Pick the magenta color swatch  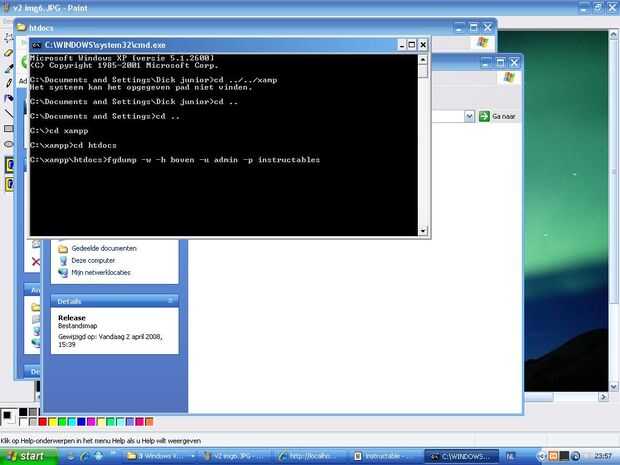[91, 422]
